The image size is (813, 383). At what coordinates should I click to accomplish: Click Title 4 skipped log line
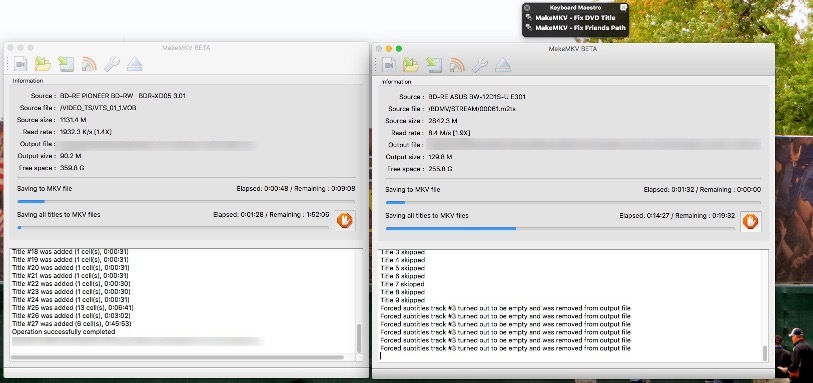pyautogui.click(x=402, y=260)
